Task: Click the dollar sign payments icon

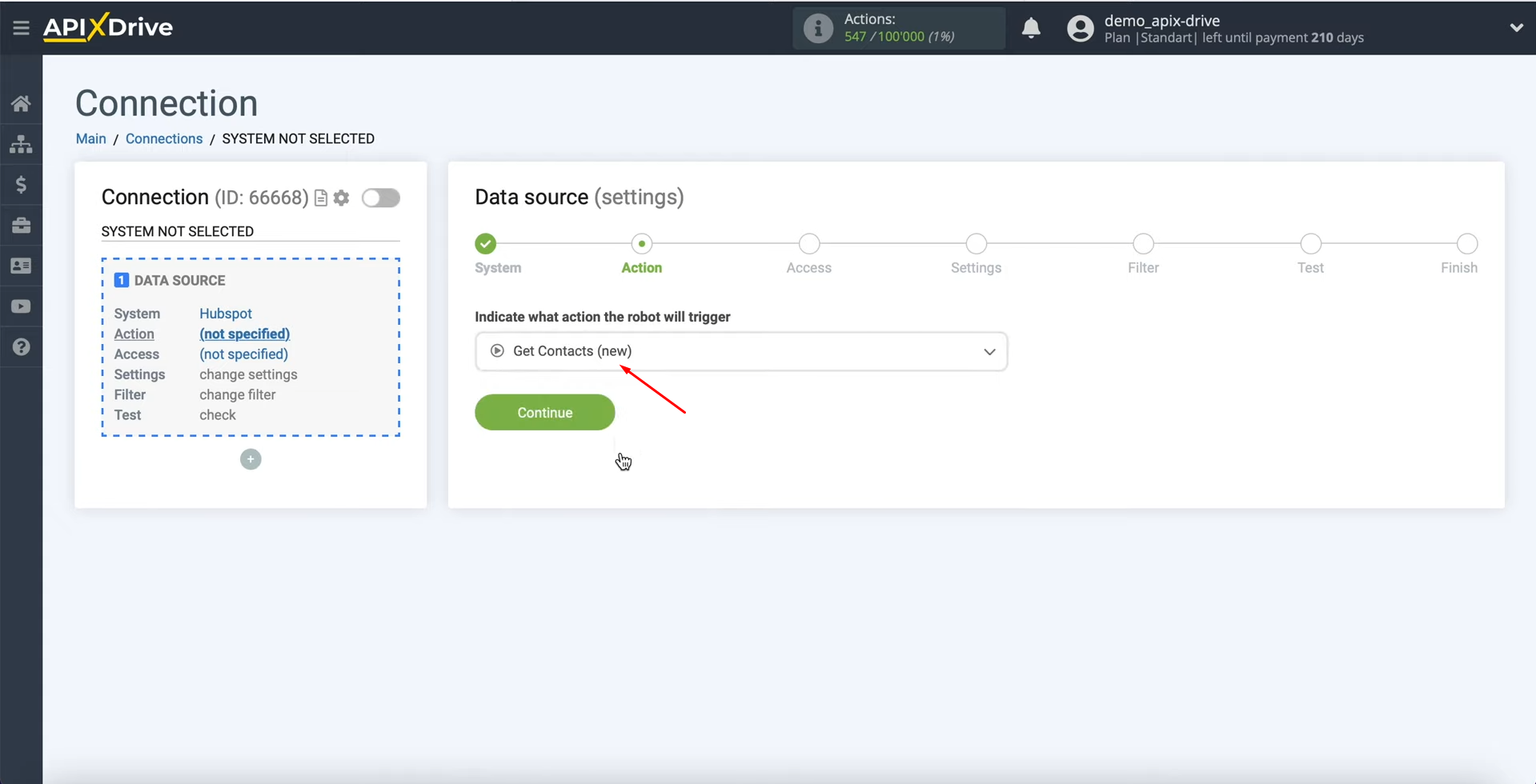Action: tap(21, 184)
